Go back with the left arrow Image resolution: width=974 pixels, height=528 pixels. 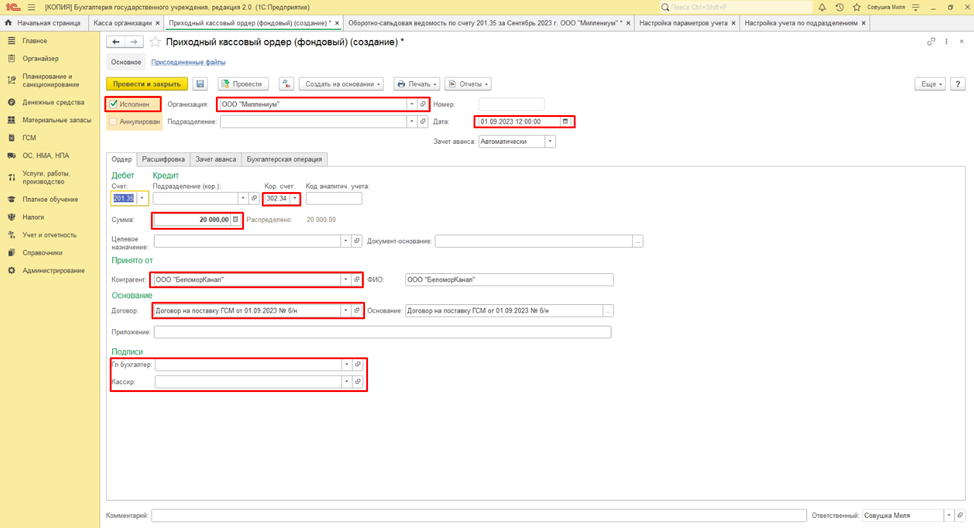[116, 42]
